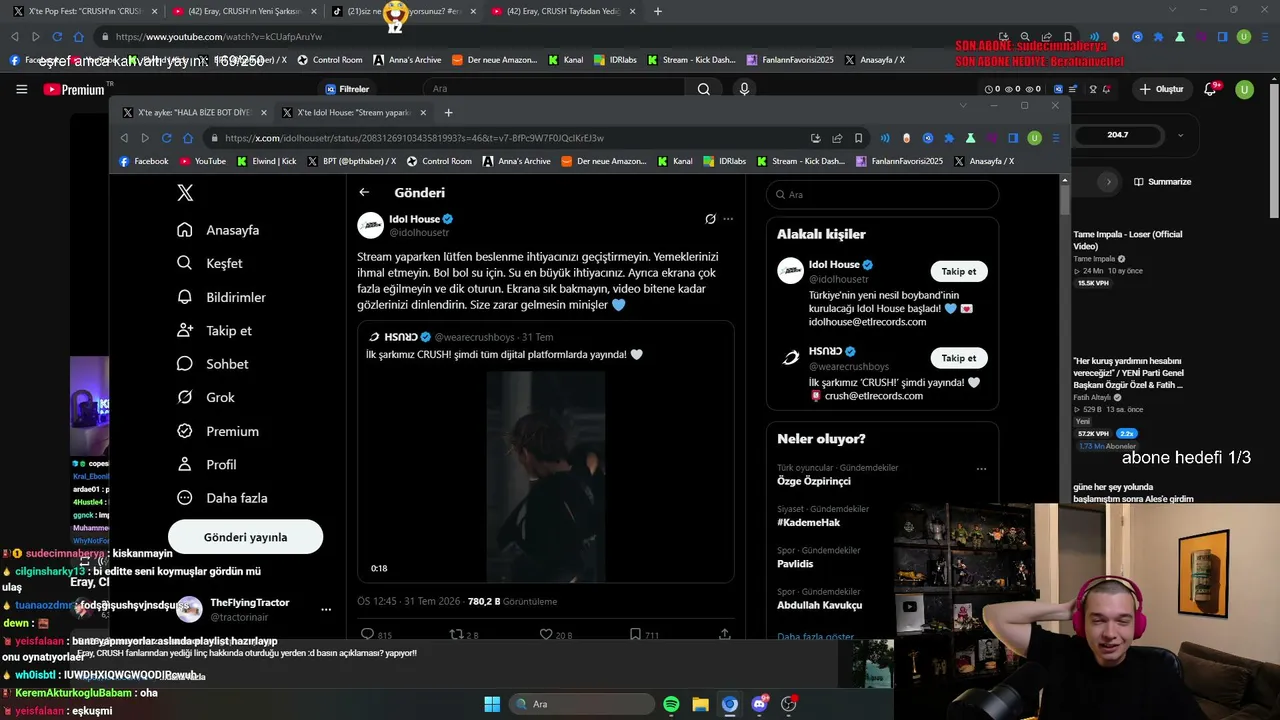Click the YouTube search magnifier button
Screen dimensions: 1280x720
(x=704, y=89)
